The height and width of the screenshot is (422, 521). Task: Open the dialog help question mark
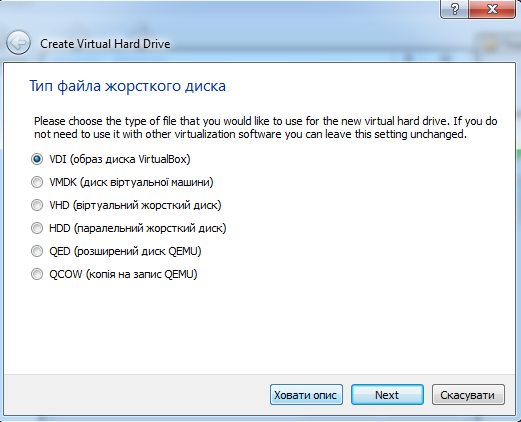tap(454, 9)
